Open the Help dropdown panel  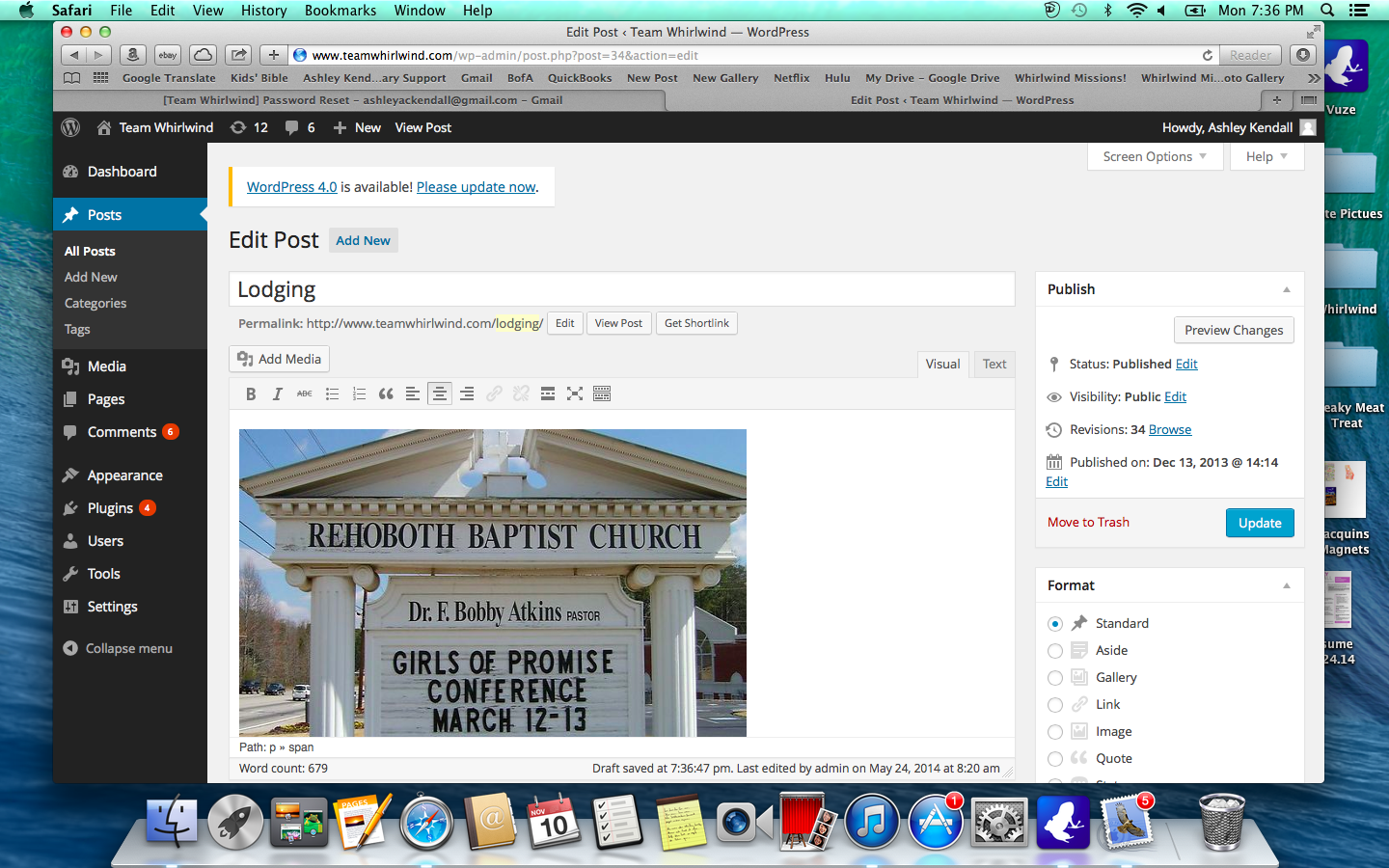click(x=1266, y=156)
